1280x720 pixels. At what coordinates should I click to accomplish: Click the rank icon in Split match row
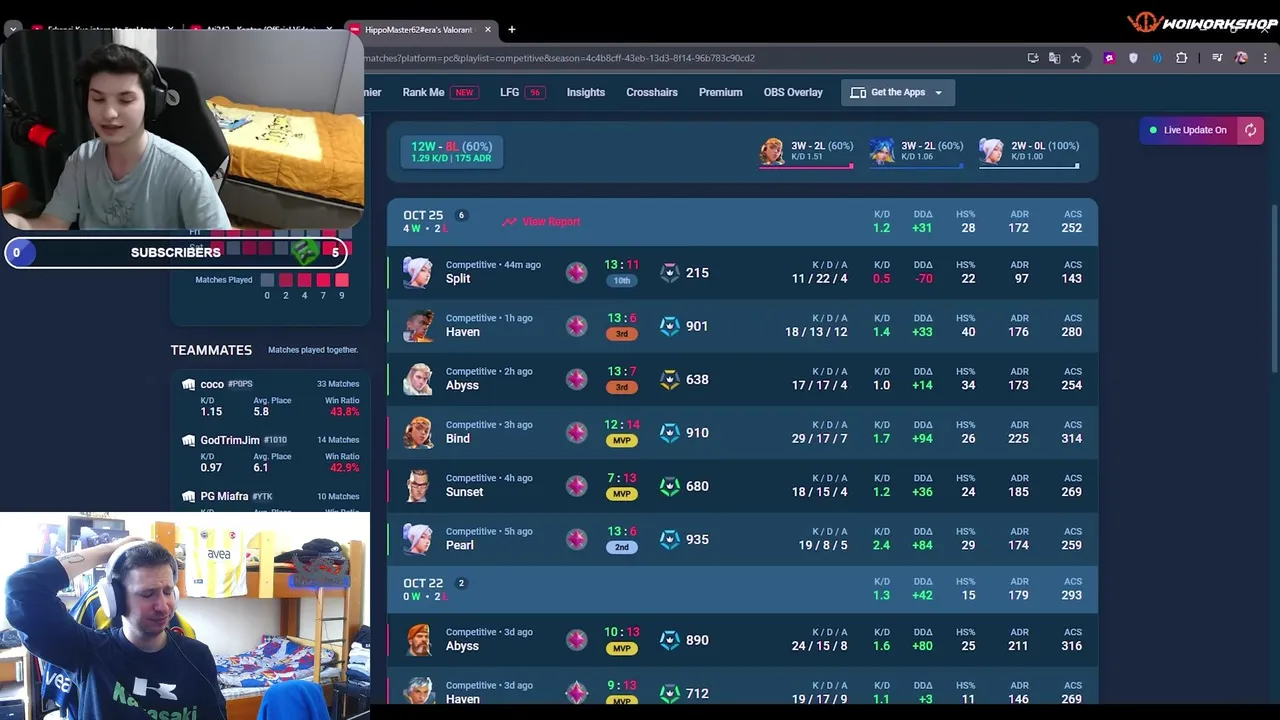coord(577,272)
